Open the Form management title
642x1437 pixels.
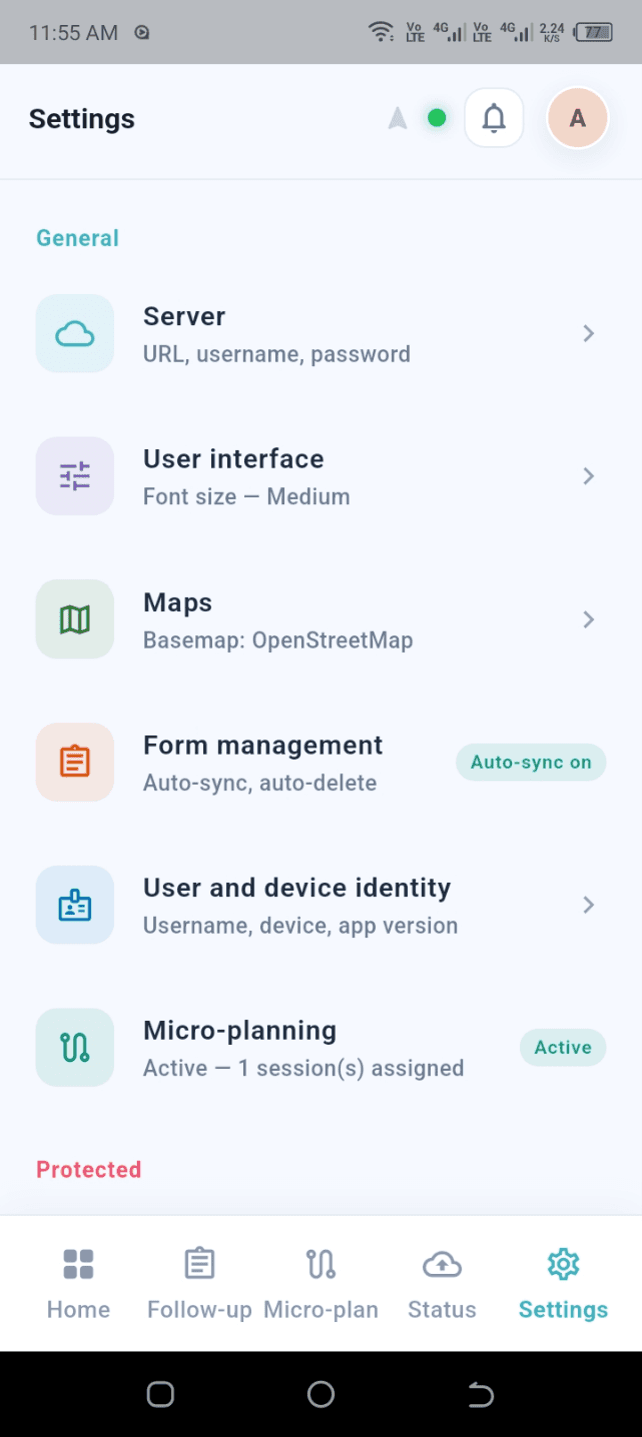tap(263, 745)
